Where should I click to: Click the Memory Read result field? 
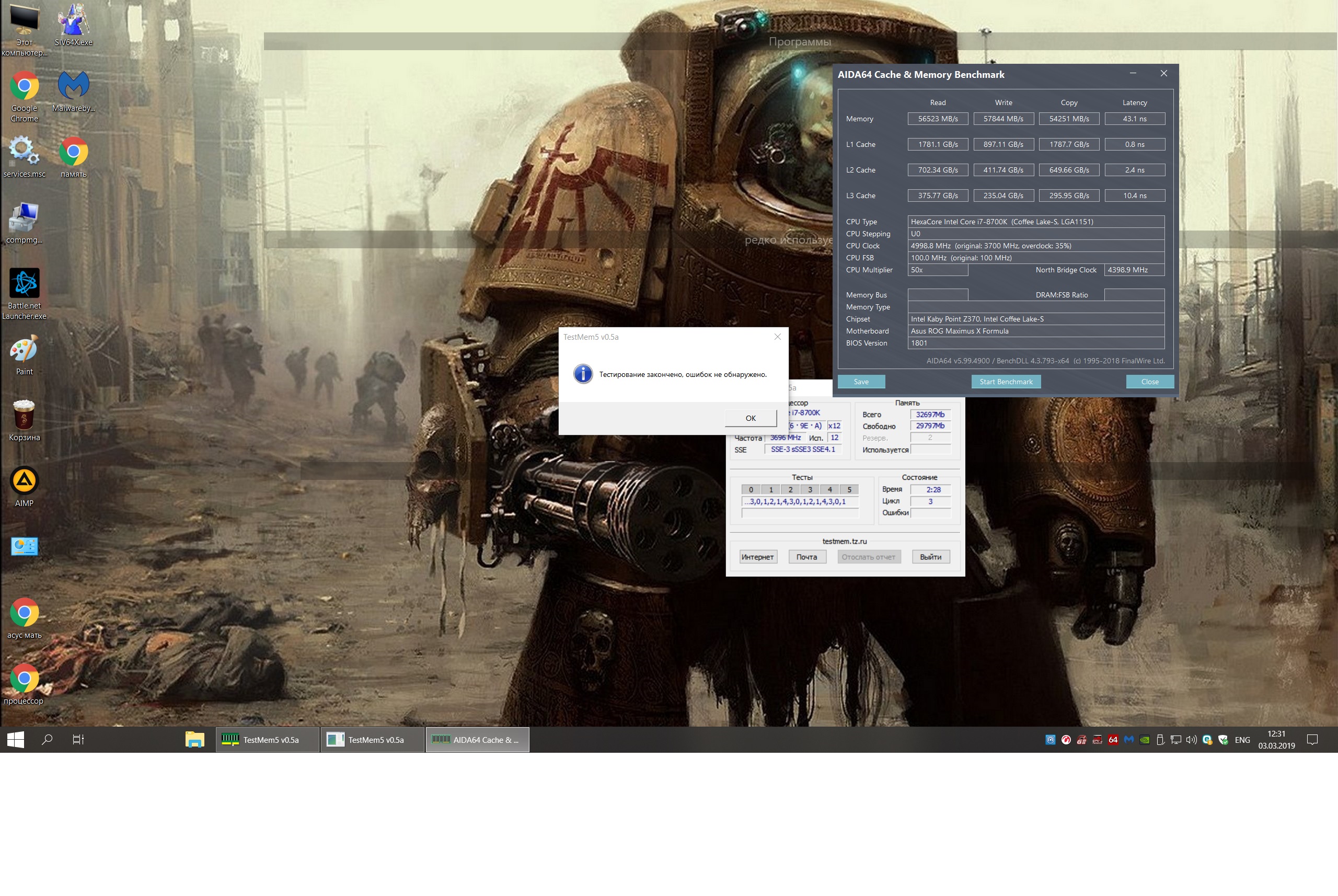(938, 119)
